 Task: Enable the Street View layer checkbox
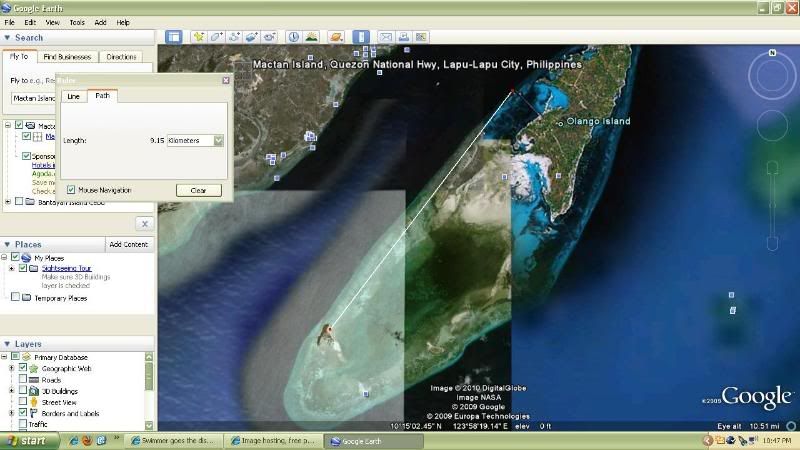22,402
